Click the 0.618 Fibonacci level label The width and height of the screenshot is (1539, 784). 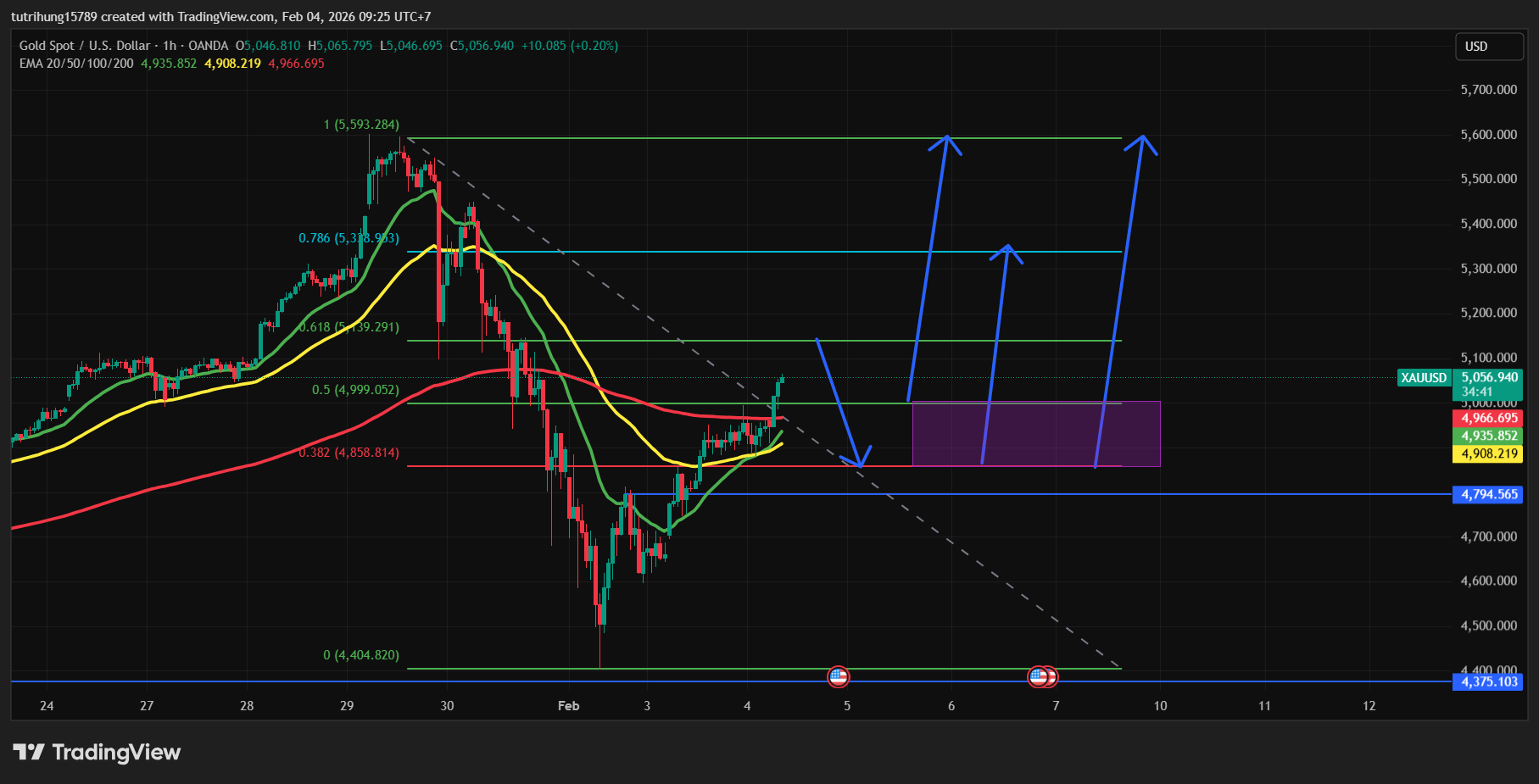pos(349,327)
